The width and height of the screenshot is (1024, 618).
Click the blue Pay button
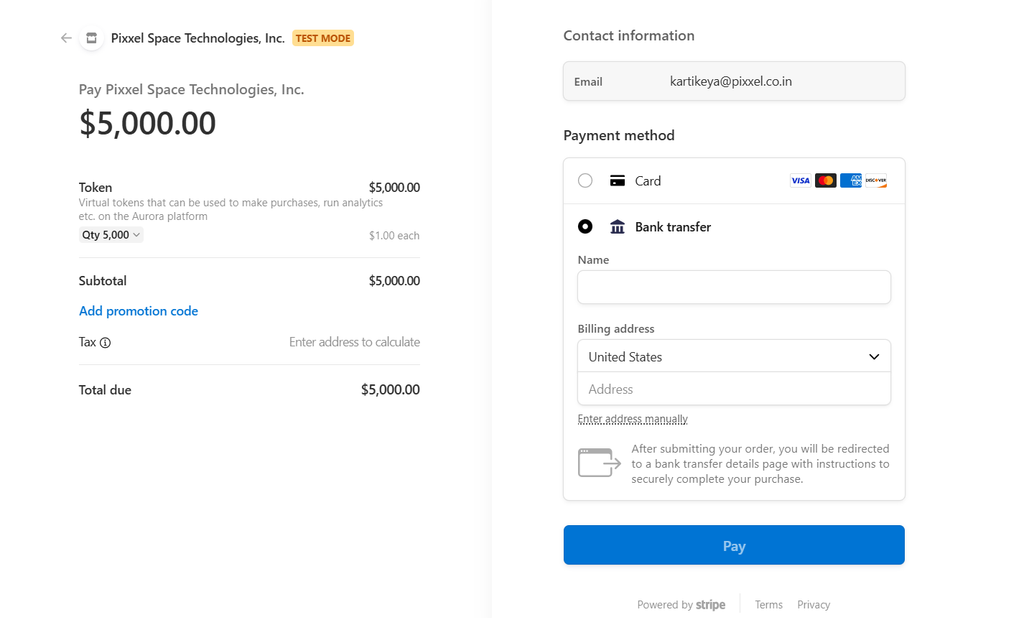tap(734, 545)
